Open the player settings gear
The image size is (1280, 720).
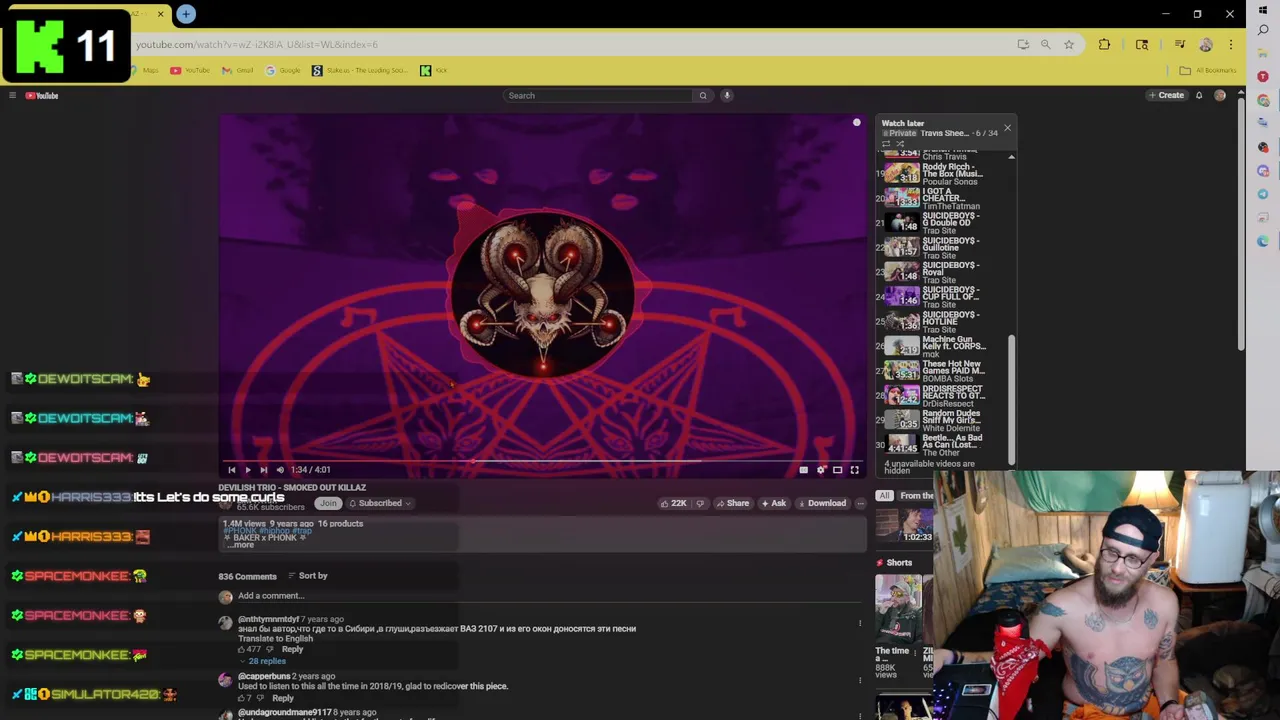pyautogui.click(x=821, y=470)
